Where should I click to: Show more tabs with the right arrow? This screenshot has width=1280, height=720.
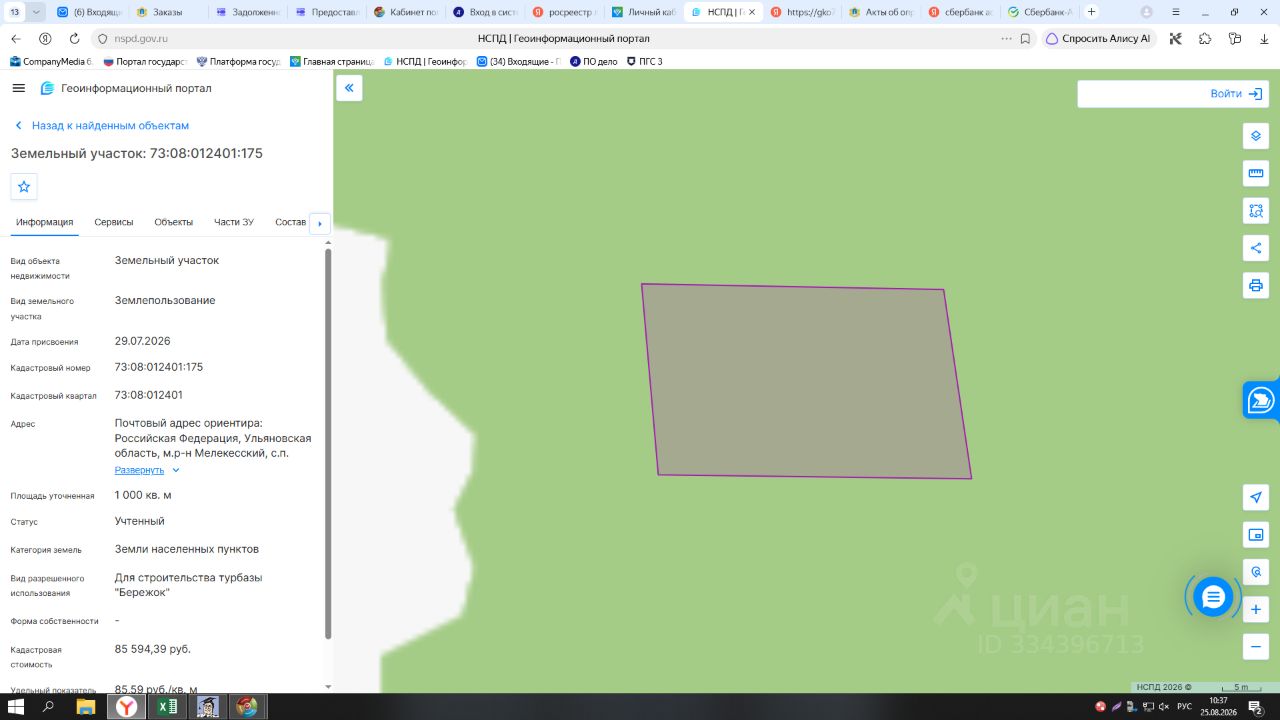tap(320, 223)
